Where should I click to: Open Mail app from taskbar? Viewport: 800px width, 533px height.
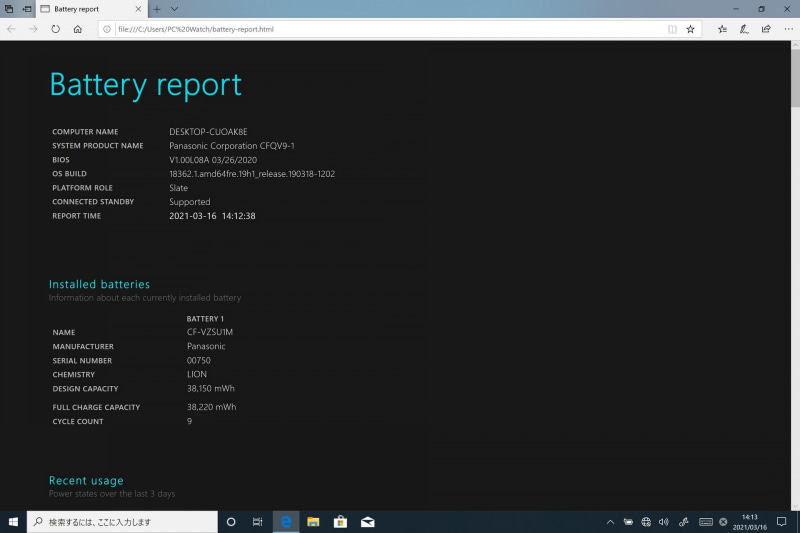tap(367, 522)
